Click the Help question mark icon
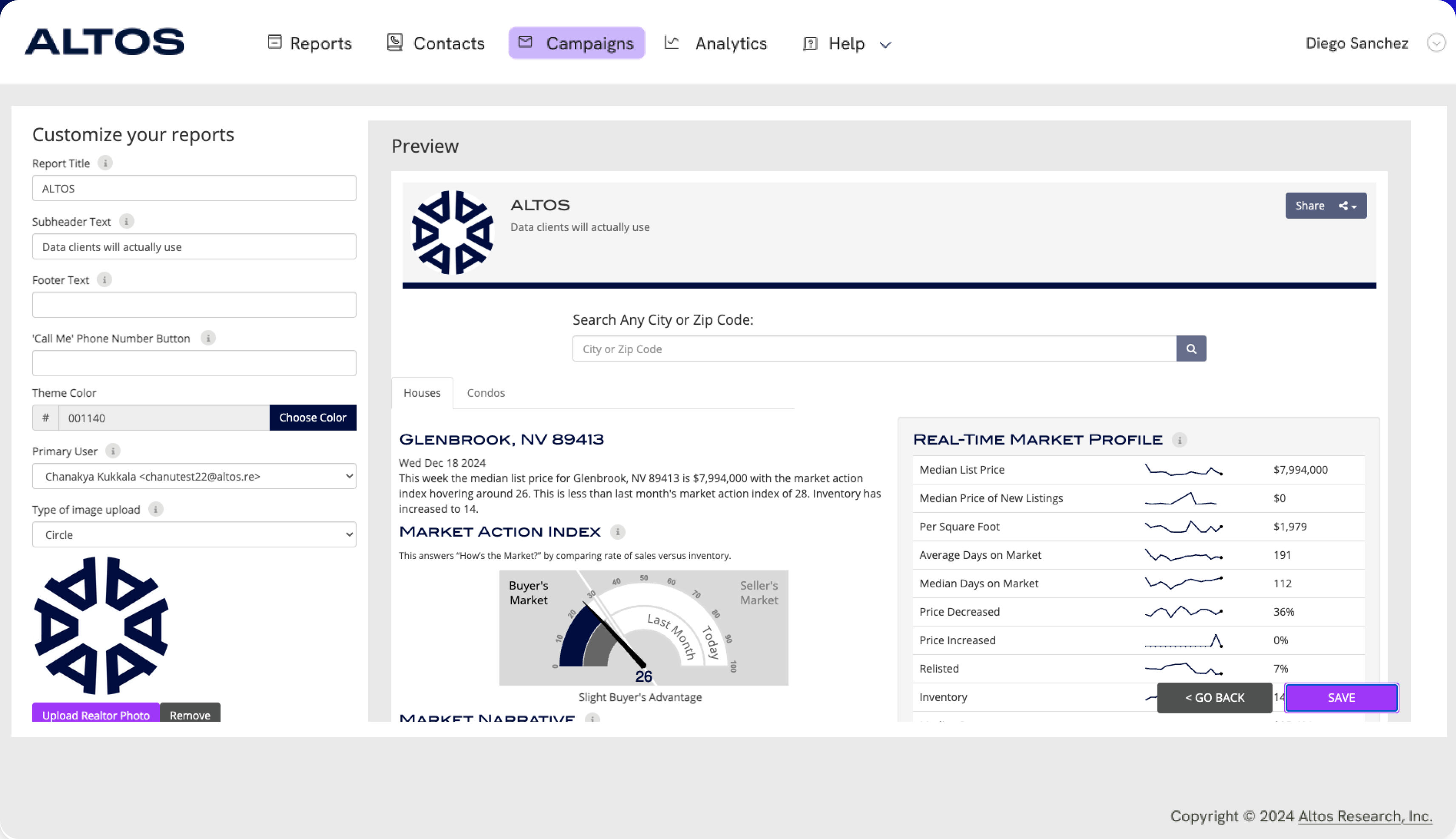 click(x=809, y=43)
